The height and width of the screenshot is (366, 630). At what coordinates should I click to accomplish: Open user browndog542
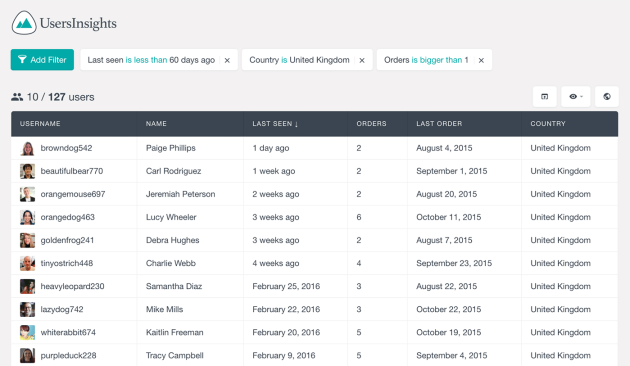tap(66, 148)
